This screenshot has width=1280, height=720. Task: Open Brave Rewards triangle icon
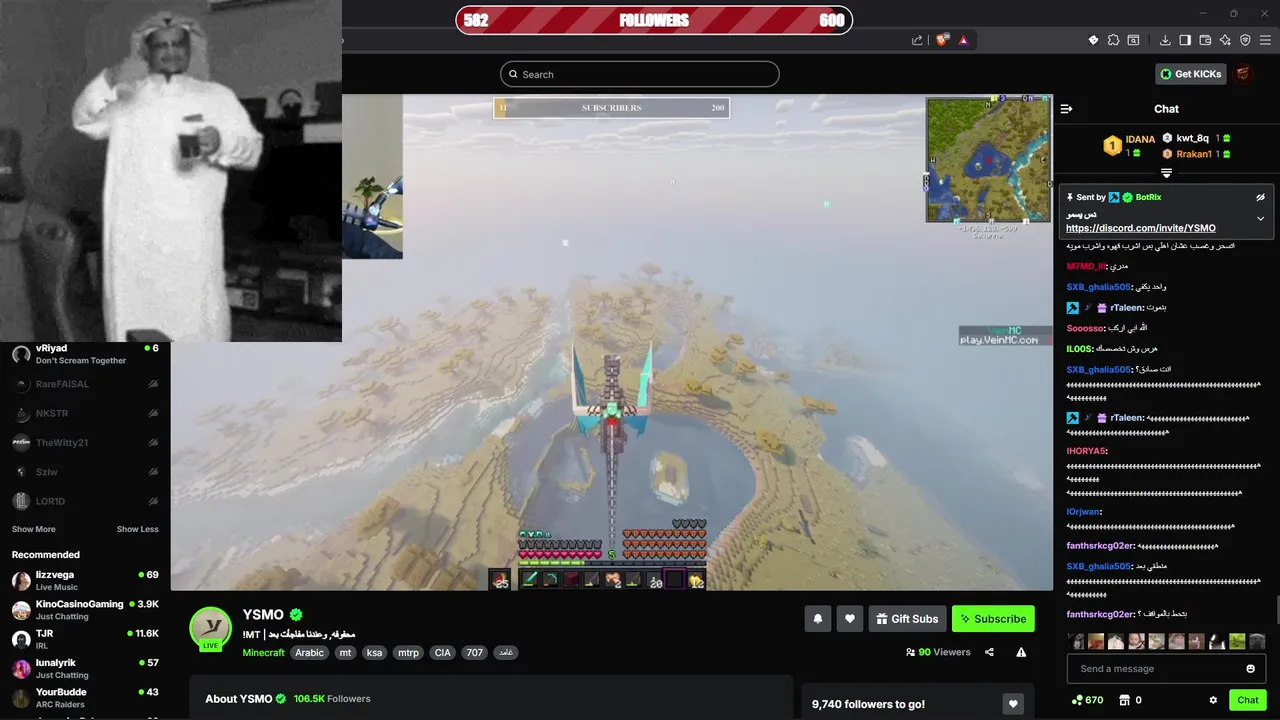point(963,40)
